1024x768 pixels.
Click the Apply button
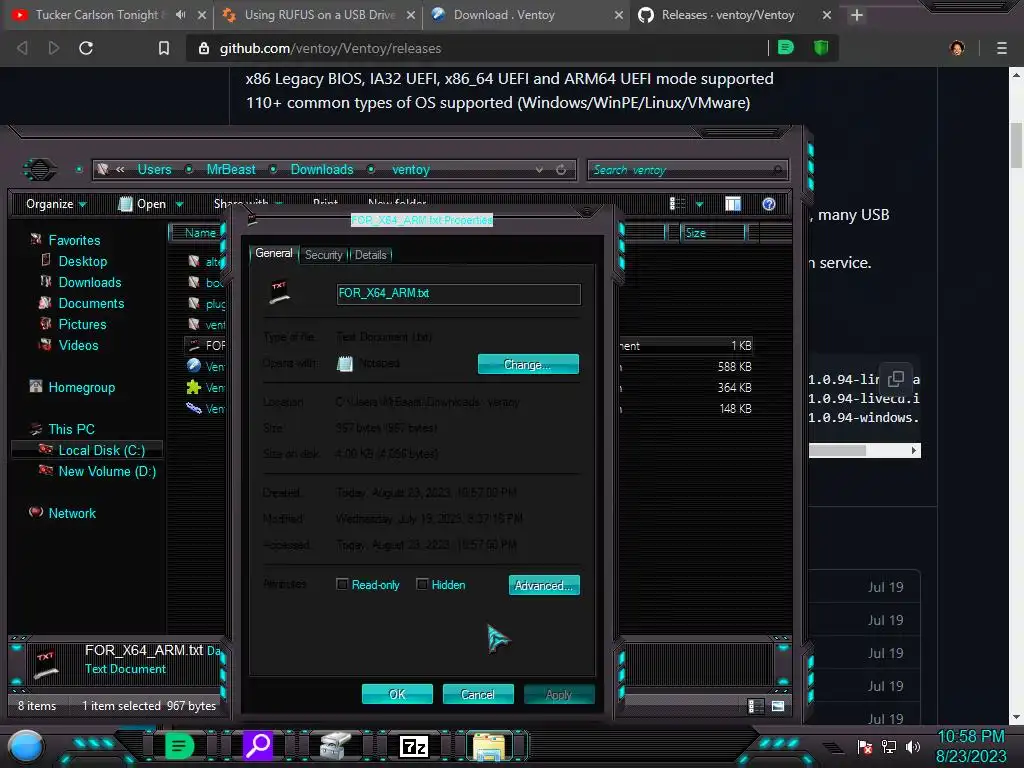pyautogui.click(x=559, y=694)
